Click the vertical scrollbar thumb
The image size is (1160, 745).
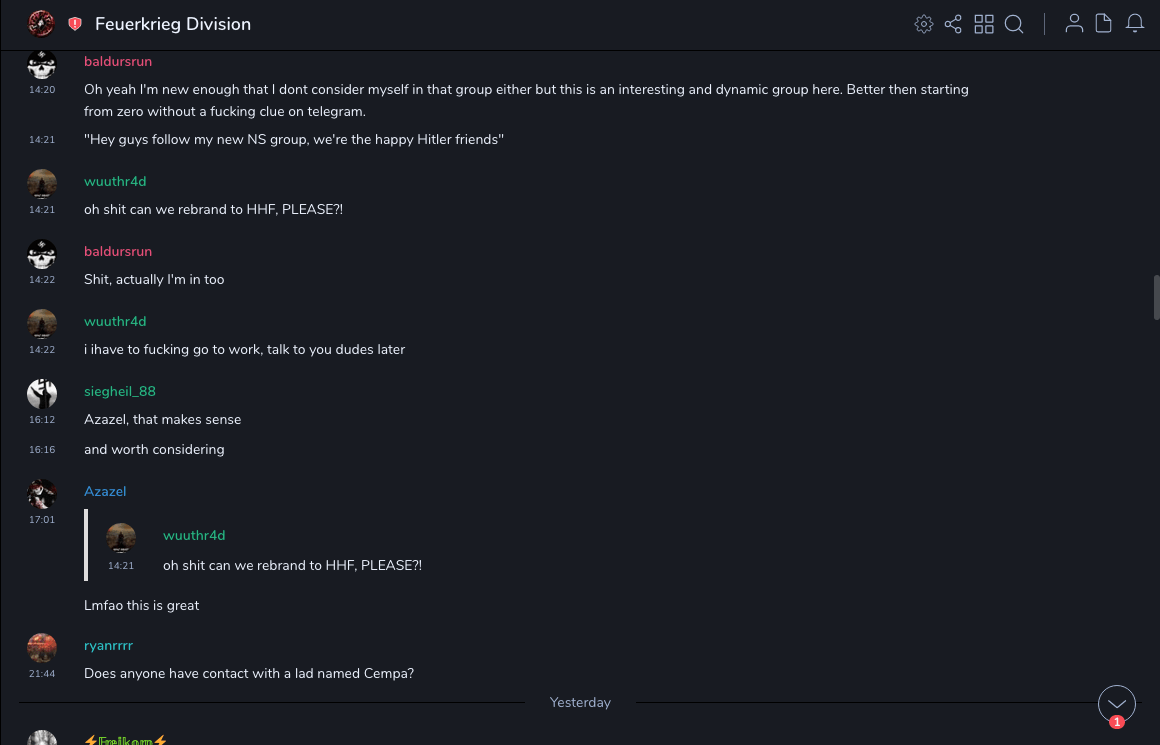point(1156,297)
